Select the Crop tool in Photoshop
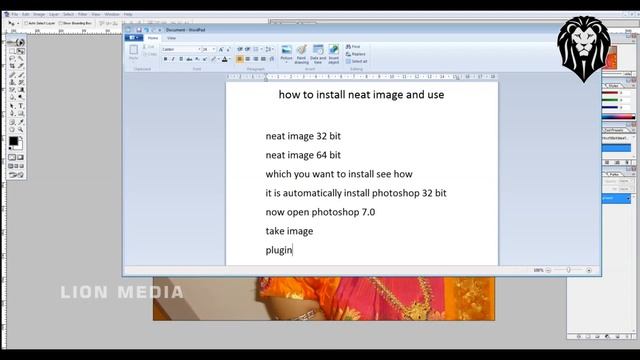The width and height of the screenshot is (640, 360). pyautogui.click(x=12, y=66)
